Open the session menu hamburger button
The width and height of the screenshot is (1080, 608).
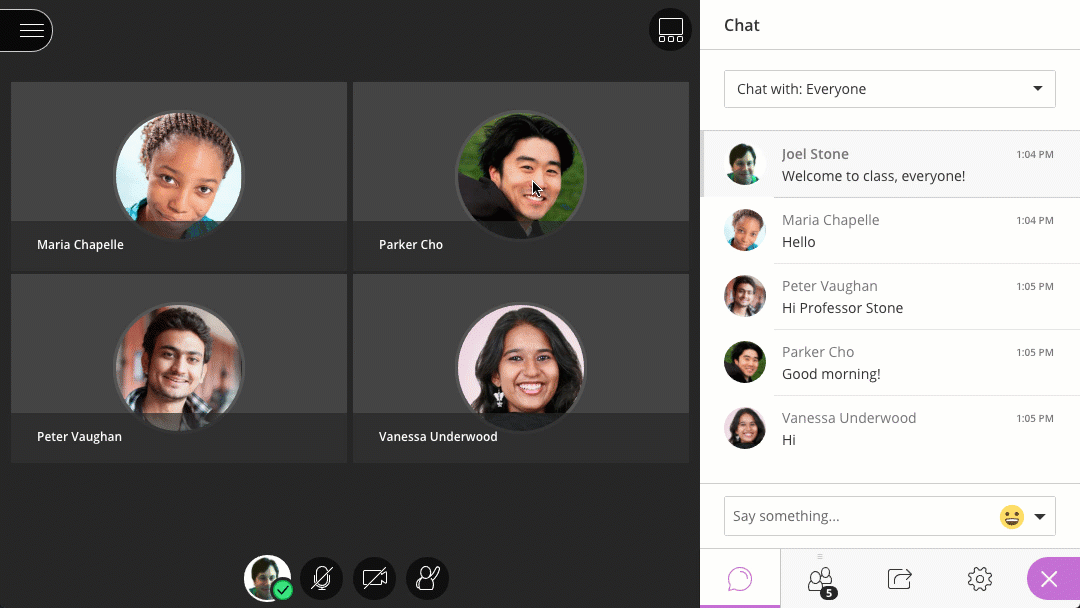[x=28, y=30]
